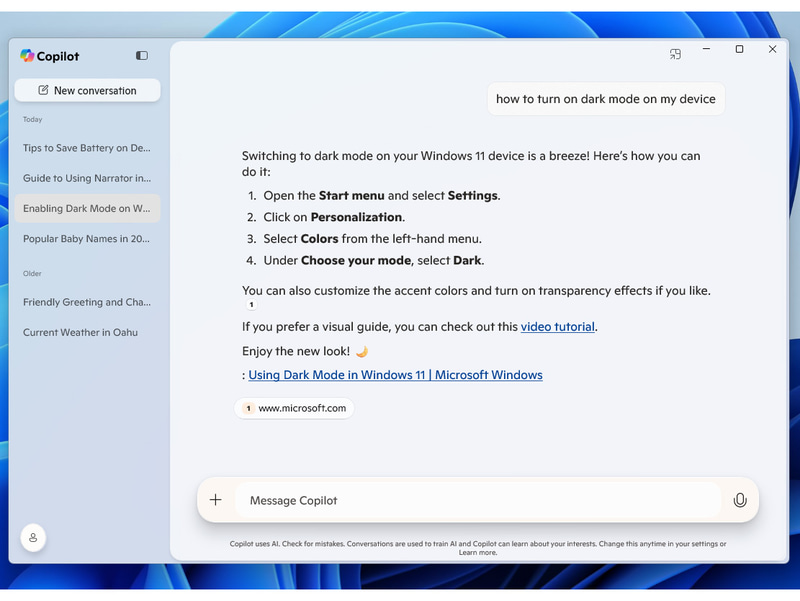Click the 'Older' section label

tap(32, 273)
